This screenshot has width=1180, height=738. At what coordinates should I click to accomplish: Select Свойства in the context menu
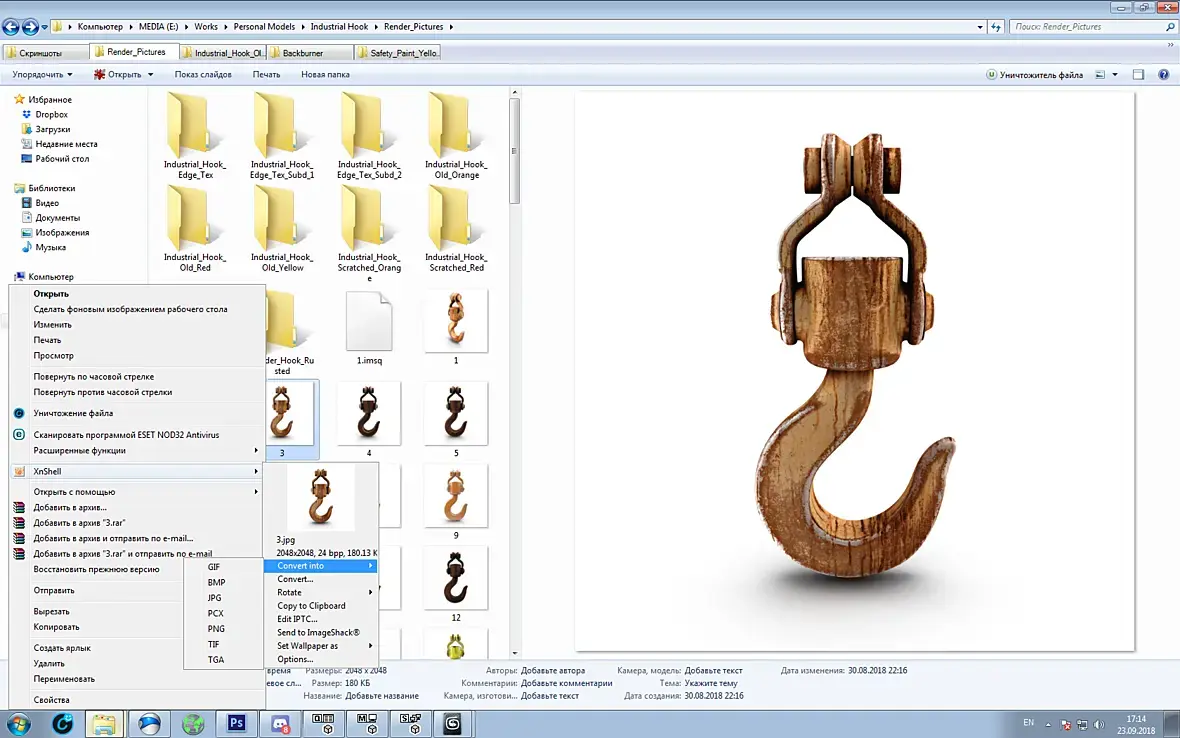[x=51, y=700]
